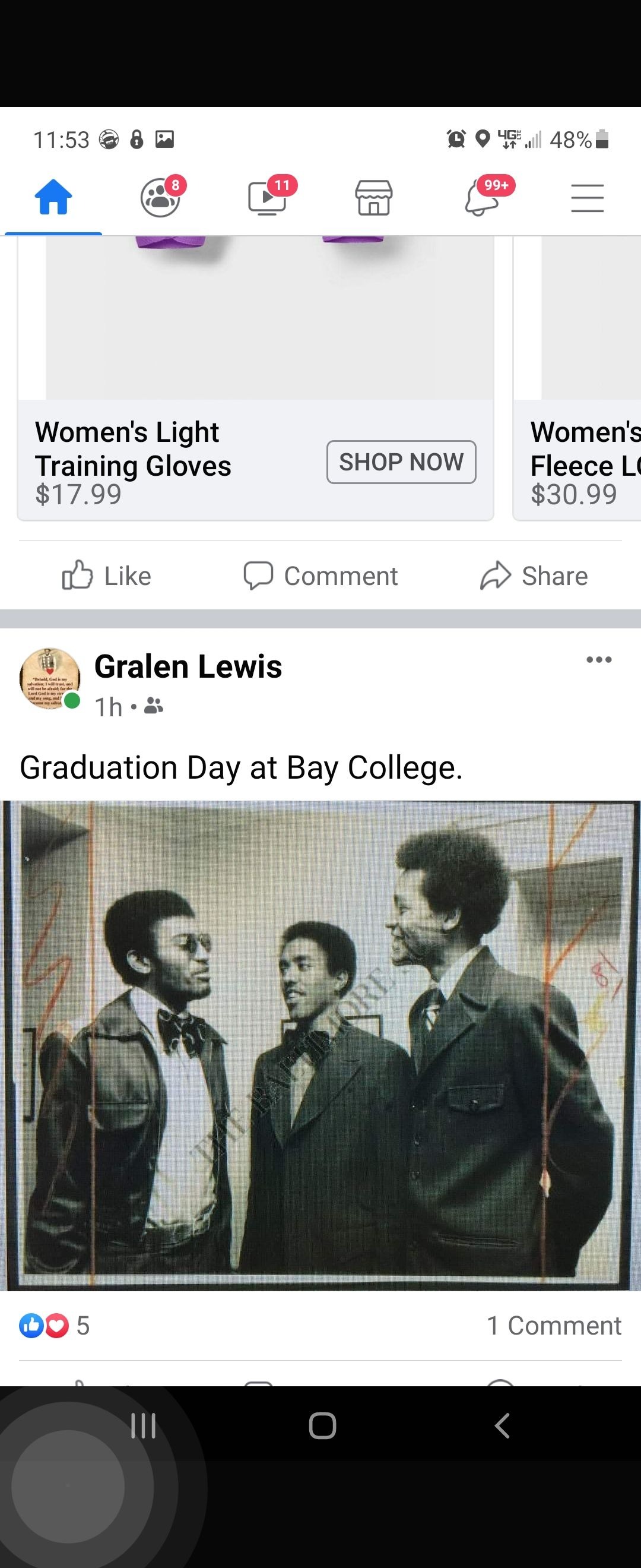Tap the Android recent apps button
This screenshot has width=641, height=1568.
pyautogui.click(x=144, y=1425)
